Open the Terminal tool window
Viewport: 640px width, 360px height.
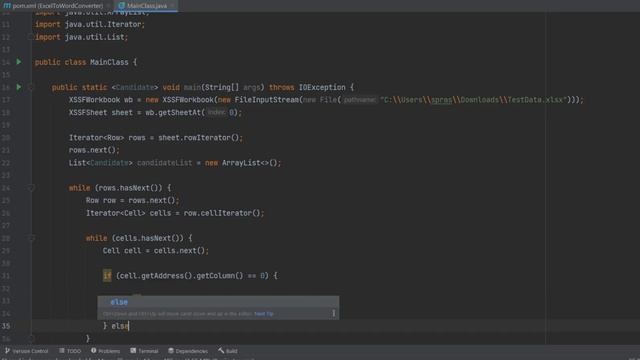click(144, 351)
